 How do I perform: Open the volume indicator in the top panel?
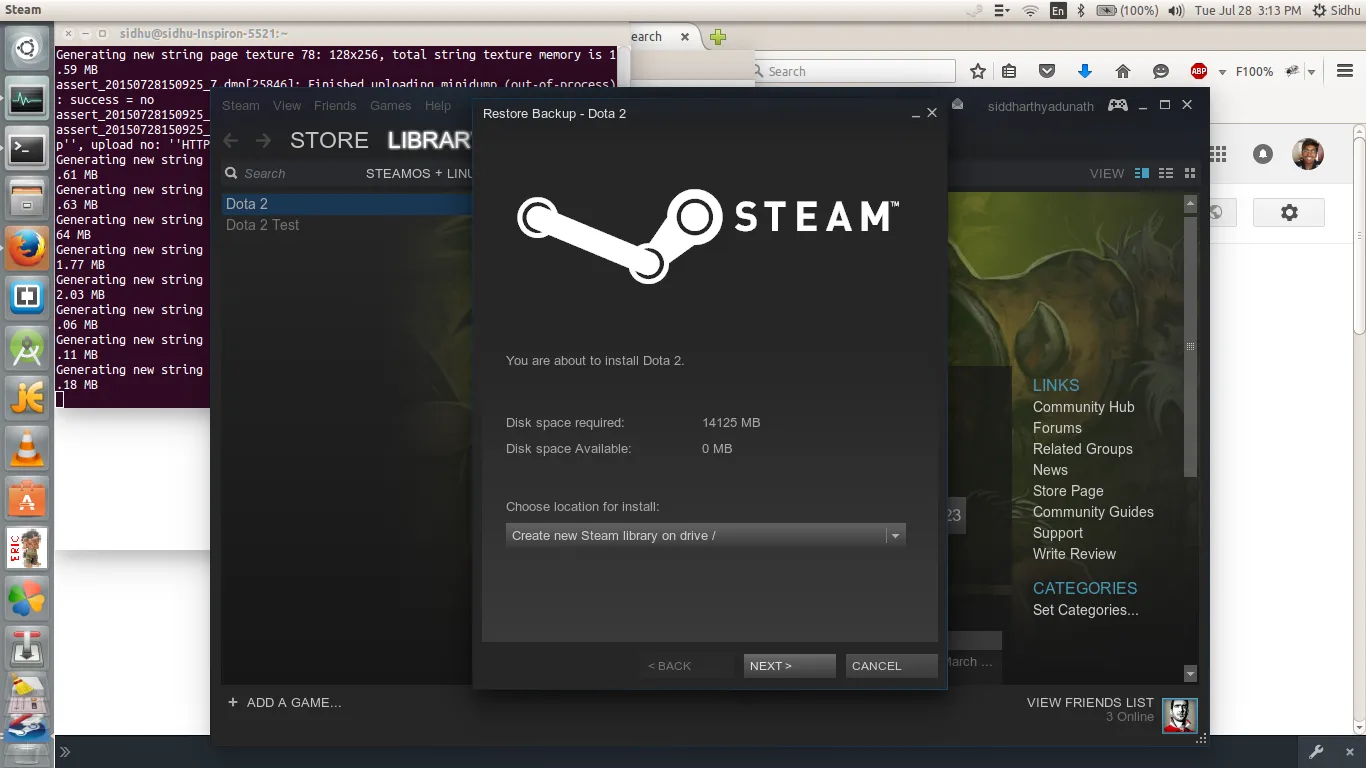[x=1175, y=10]
